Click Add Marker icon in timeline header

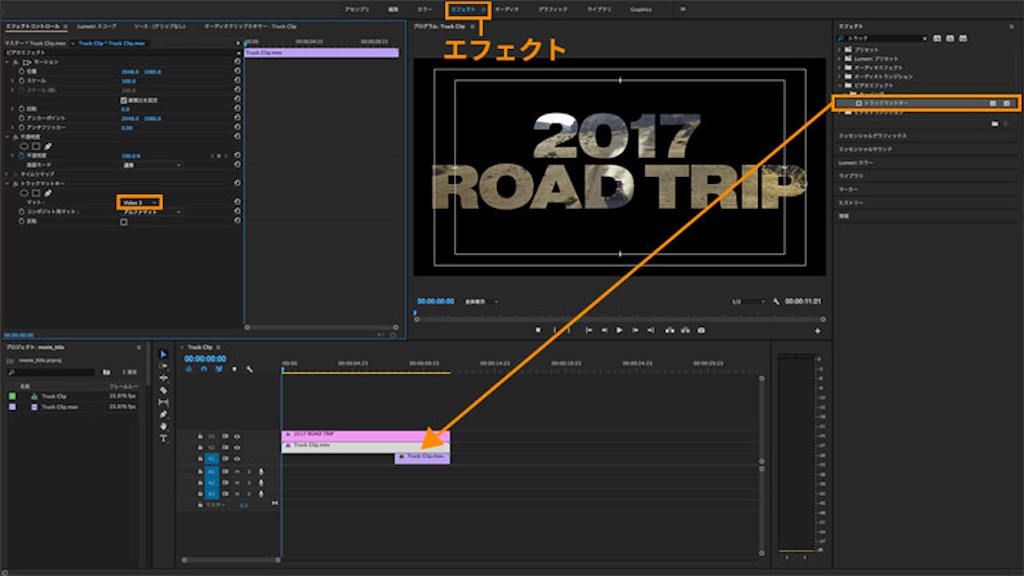coord(234,369)
